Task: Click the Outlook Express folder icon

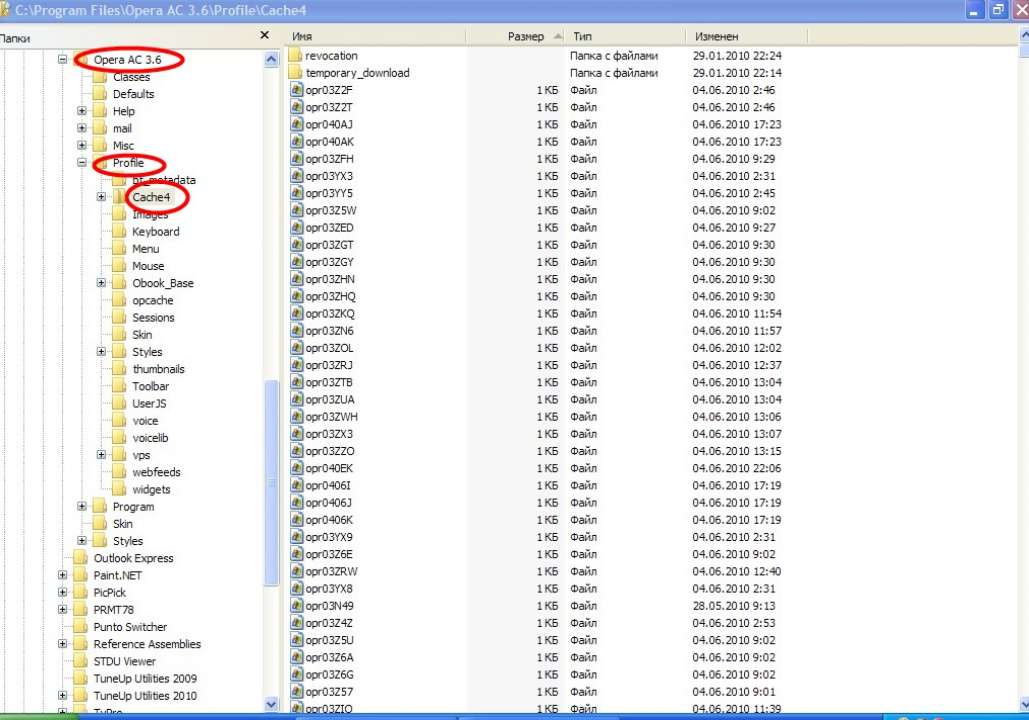Action: point(81,558)
